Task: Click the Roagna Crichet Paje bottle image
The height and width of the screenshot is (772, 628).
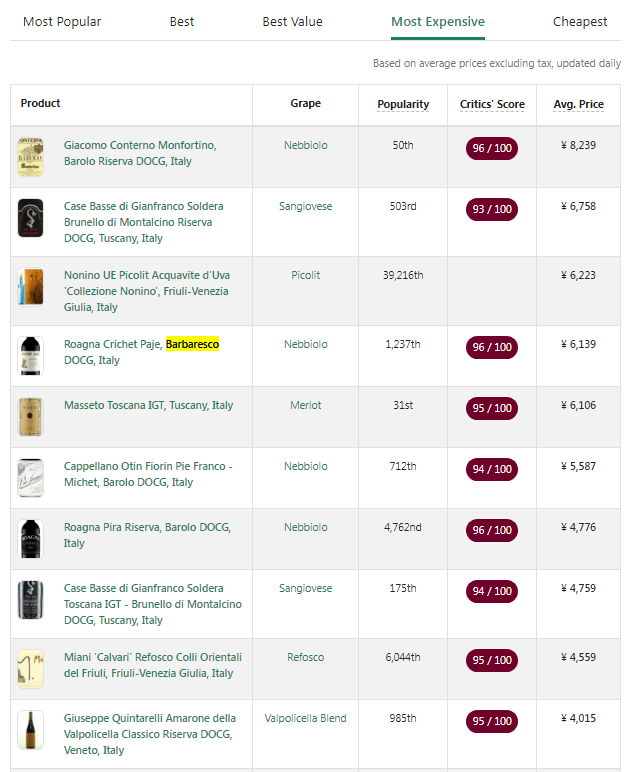Action: tap(30, 355)
